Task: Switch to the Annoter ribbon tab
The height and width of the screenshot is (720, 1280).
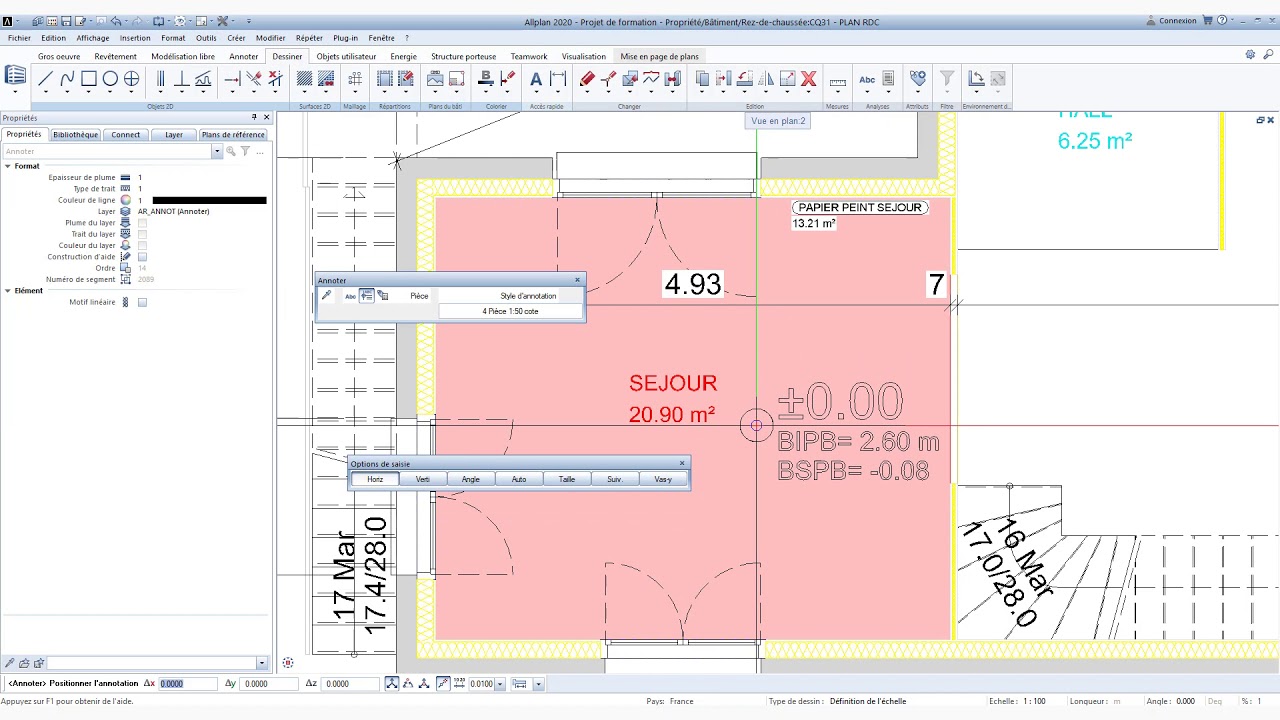Action: (244, 56)
